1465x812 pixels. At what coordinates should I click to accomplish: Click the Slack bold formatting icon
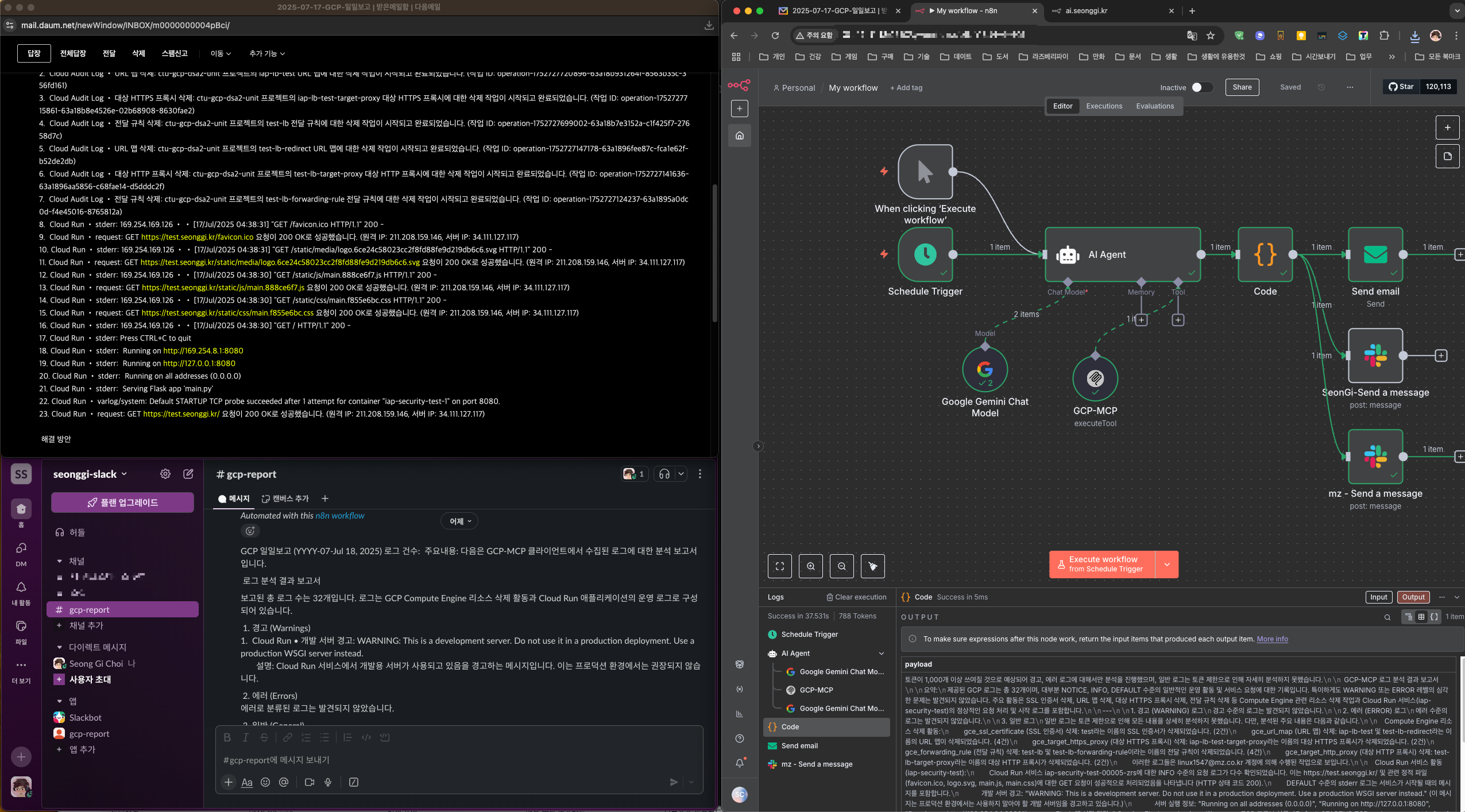[227, 737]
